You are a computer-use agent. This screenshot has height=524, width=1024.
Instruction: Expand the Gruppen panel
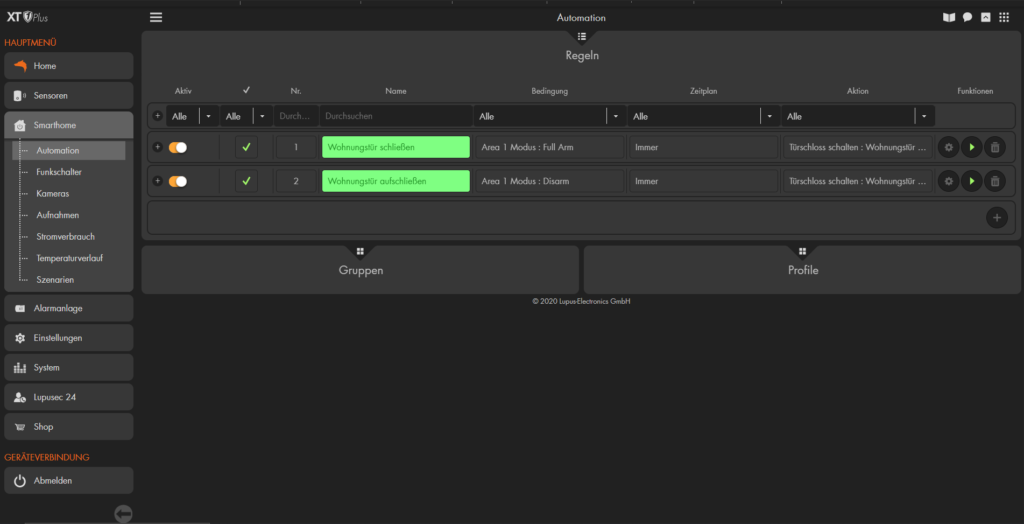[360, 269]
